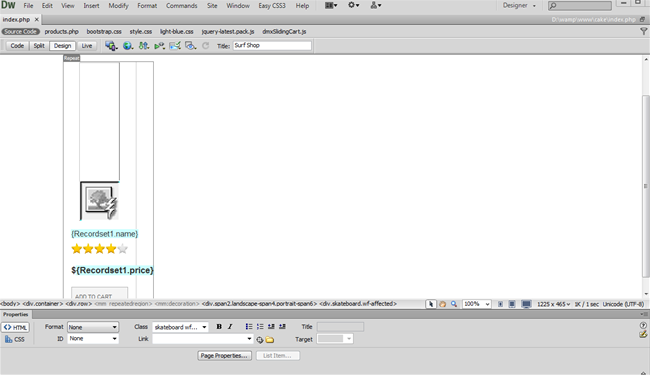Select the Hand tool in status bar
Viewport: 650px width, 375px height.
tap(443, 304)
